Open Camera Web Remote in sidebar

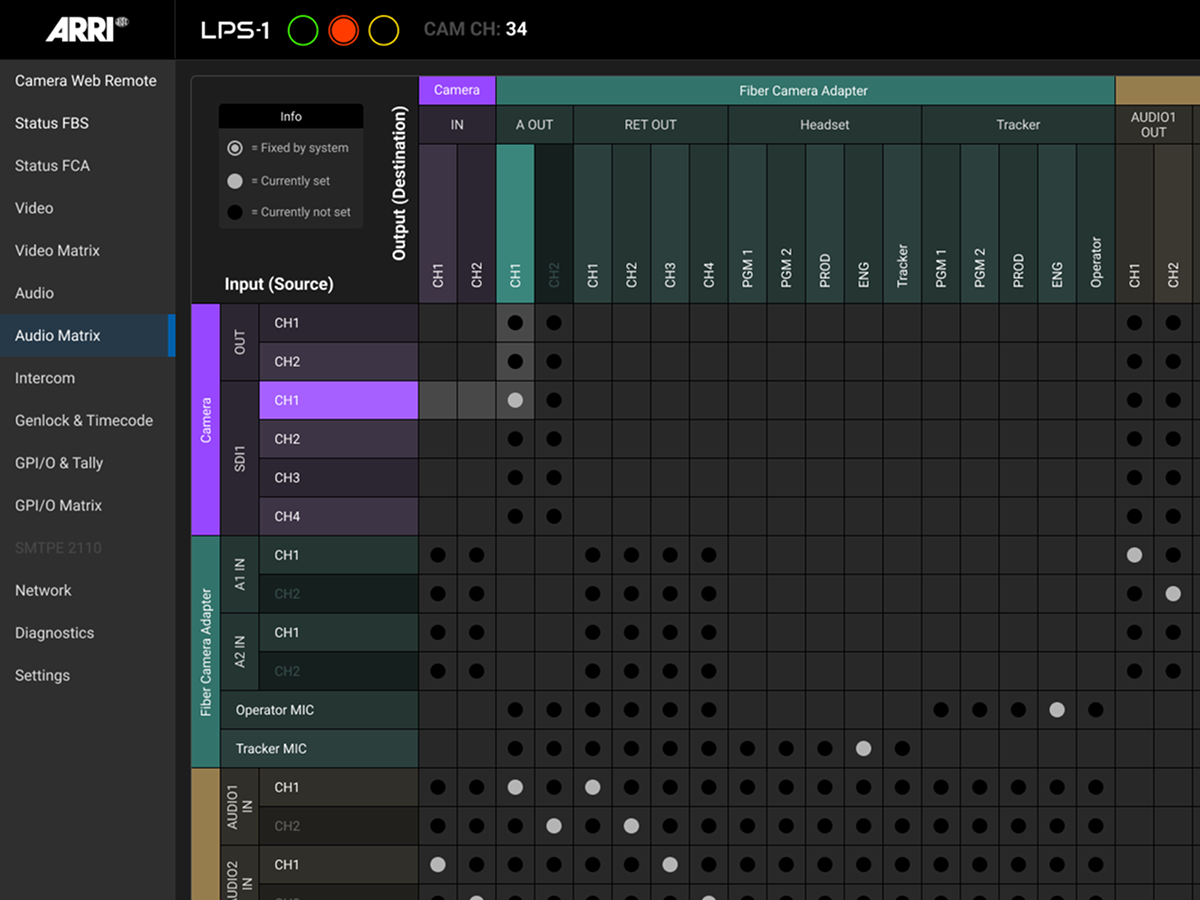point(86,81)
